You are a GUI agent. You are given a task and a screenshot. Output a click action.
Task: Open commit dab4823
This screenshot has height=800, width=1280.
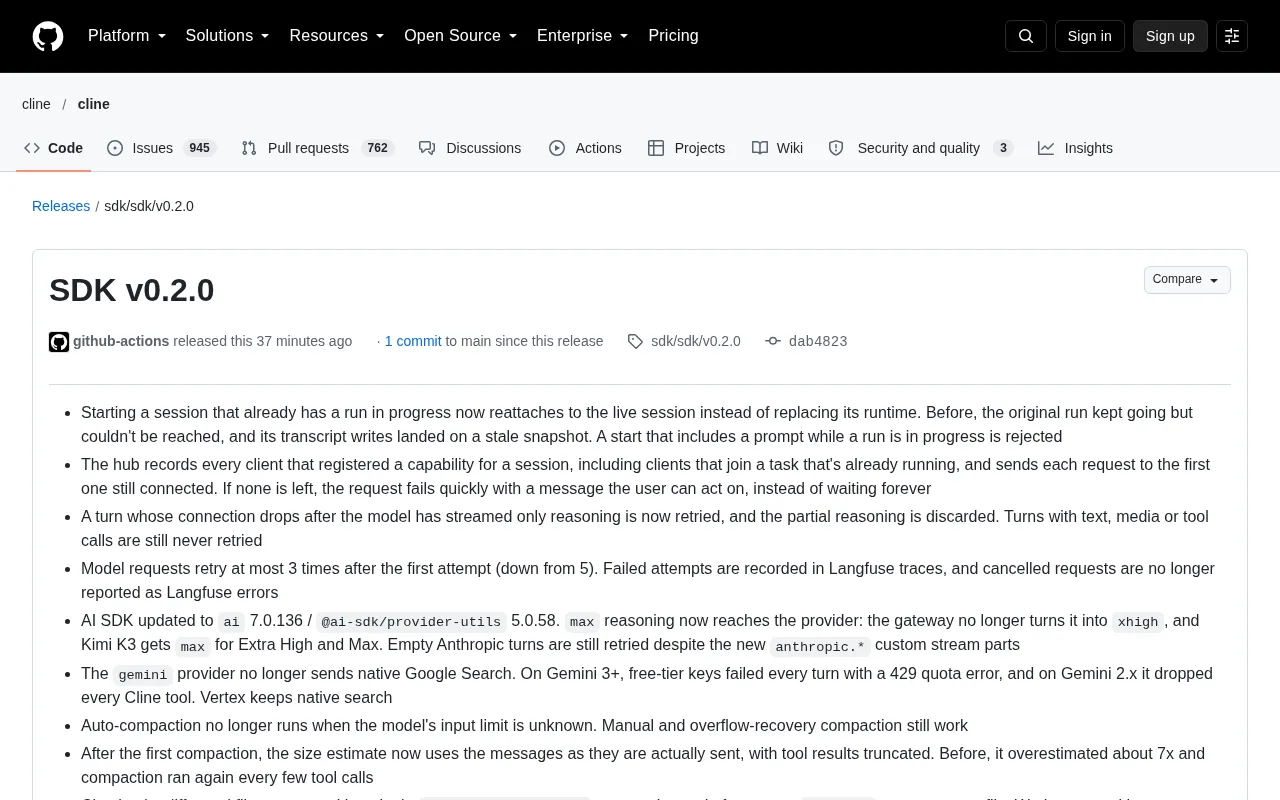point(818,342)
